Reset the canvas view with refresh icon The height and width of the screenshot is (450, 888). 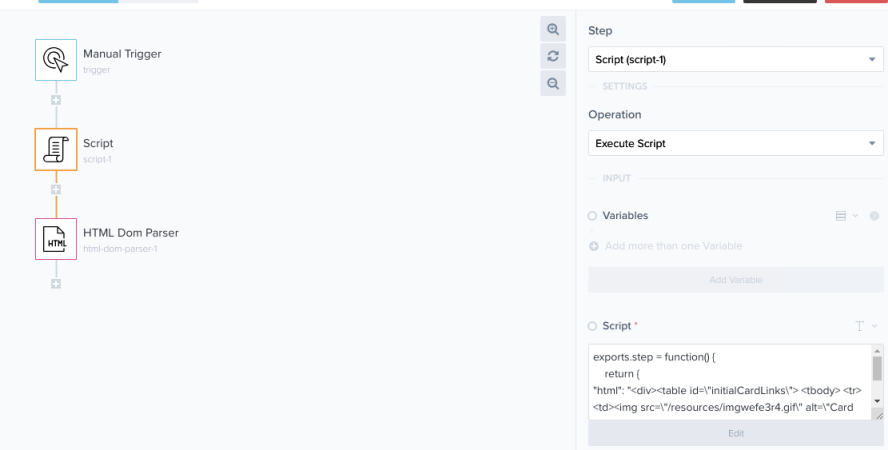(x=553, y=56)
